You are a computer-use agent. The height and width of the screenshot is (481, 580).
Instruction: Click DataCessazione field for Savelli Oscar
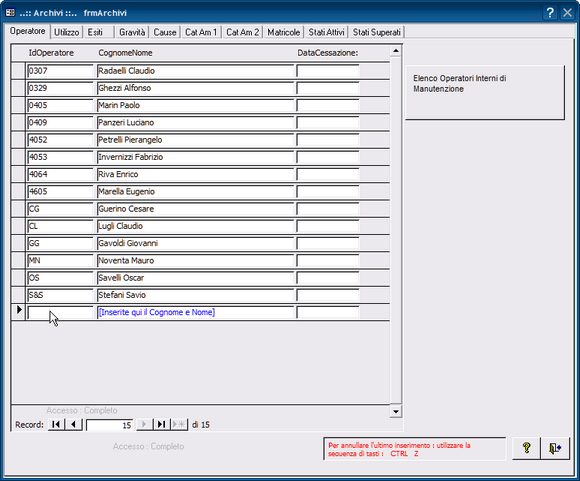[328, 278]
